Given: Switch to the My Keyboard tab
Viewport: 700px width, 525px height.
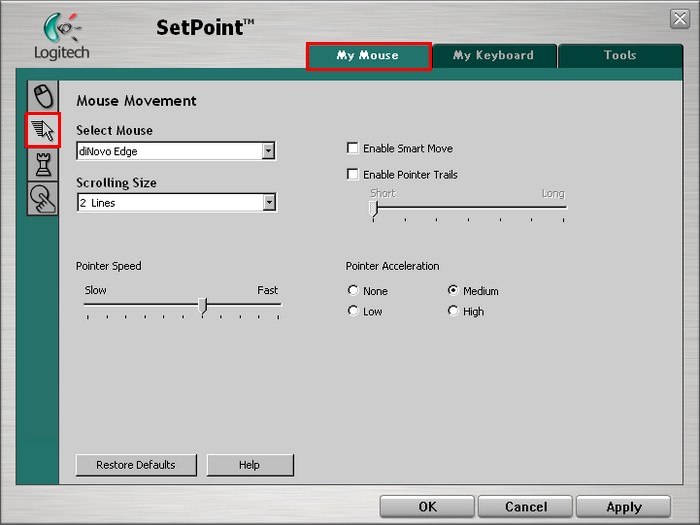Looking at the screenshot, I should click(x=494, y=56).
